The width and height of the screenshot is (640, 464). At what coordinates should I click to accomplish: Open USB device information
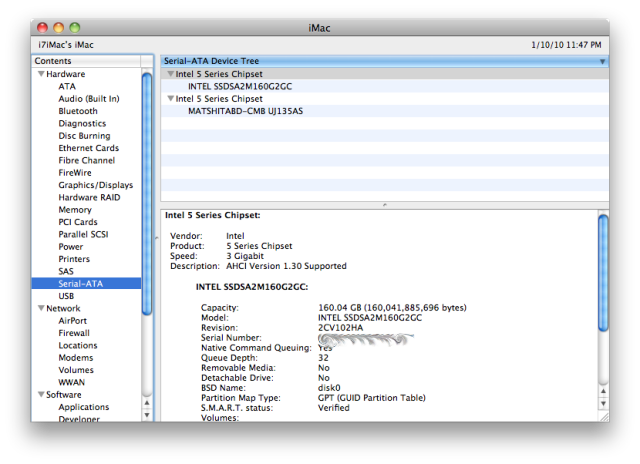(x=66, y=296)
